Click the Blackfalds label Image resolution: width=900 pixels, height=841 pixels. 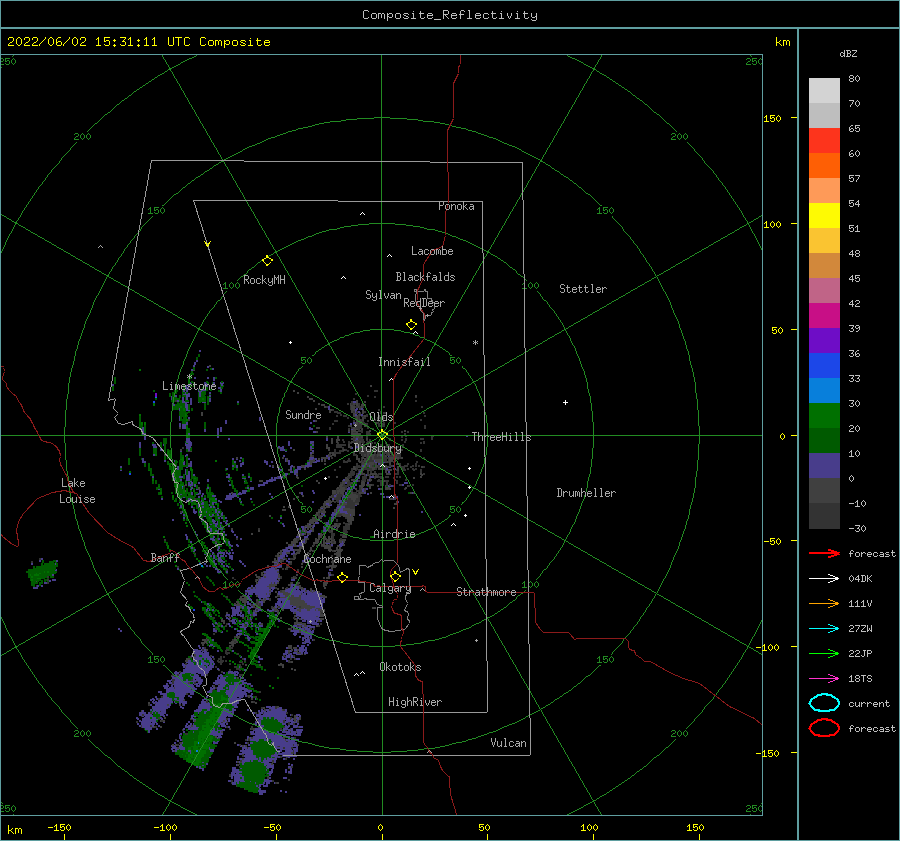coord(425,277)
